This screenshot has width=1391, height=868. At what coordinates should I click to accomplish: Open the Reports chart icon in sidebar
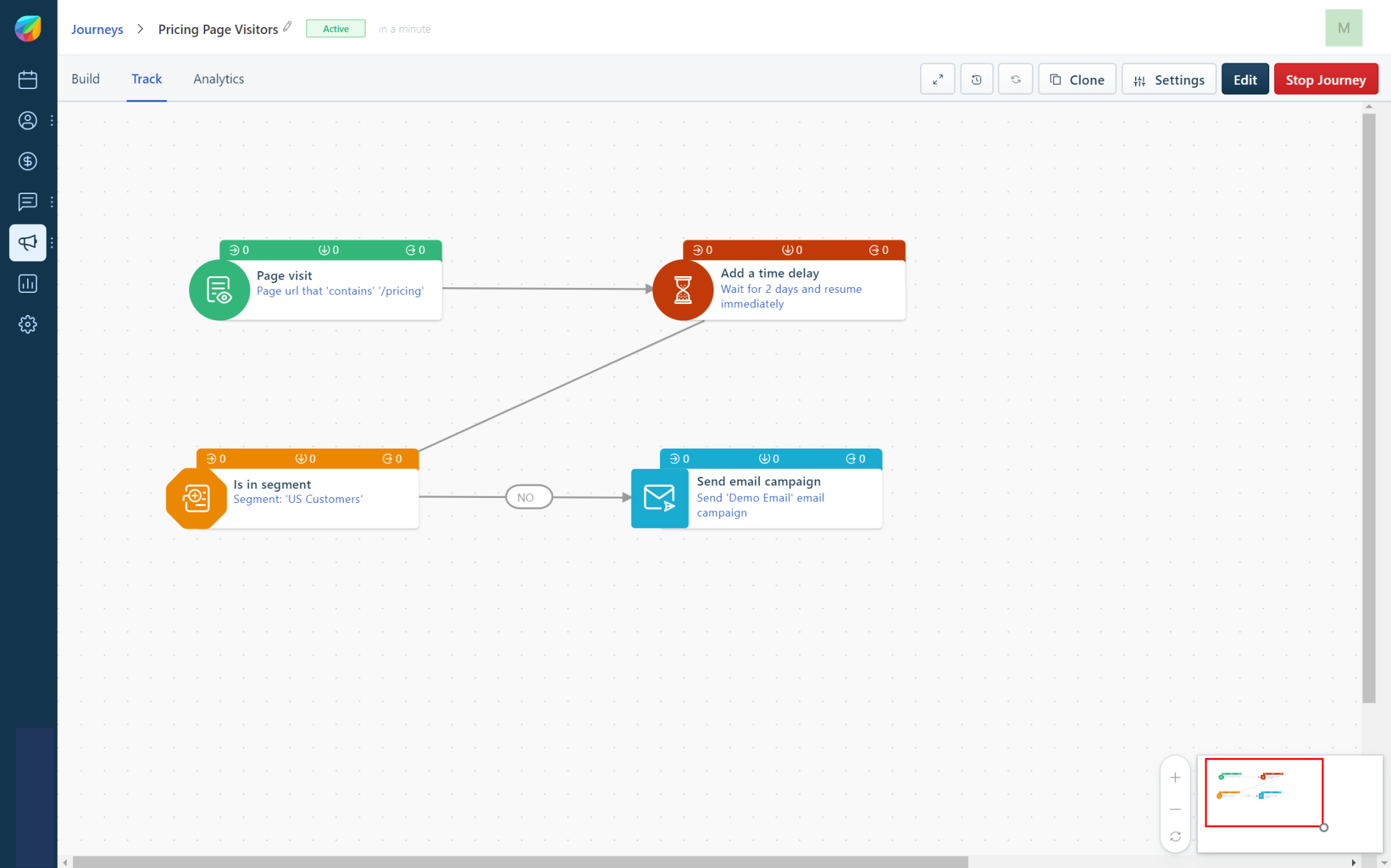click(x=28, y=284)
